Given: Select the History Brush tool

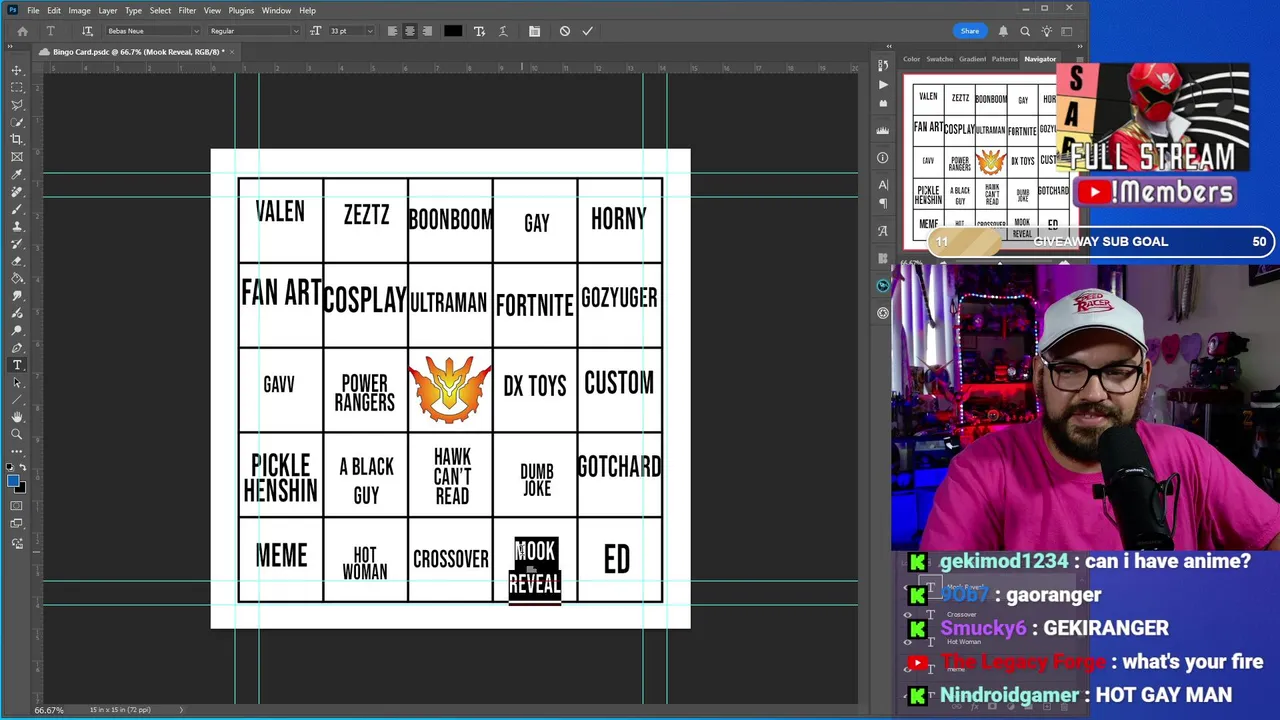Looking at the screenshot, I should 17,243.
